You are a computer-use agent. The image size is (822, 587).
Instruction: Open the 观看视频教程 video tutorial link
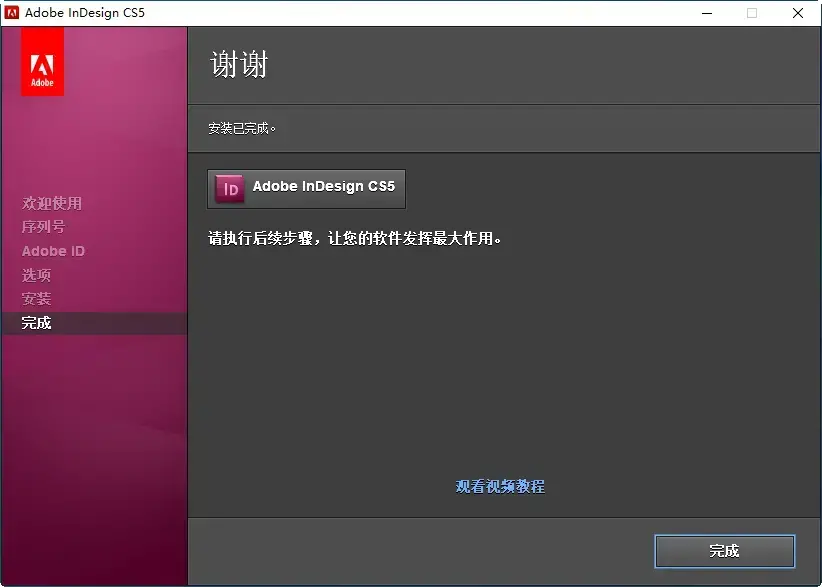coord(500,486)
